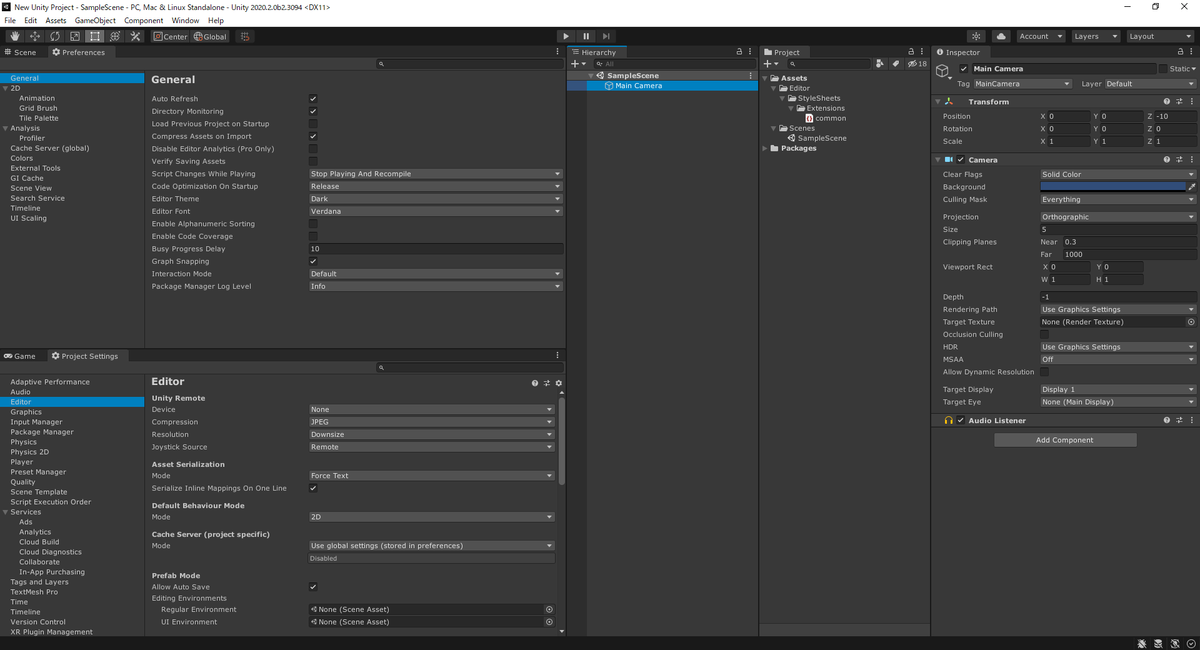Screen dimensions: 1200x650
Task: Open the Window menu
Action: [185, 20]
